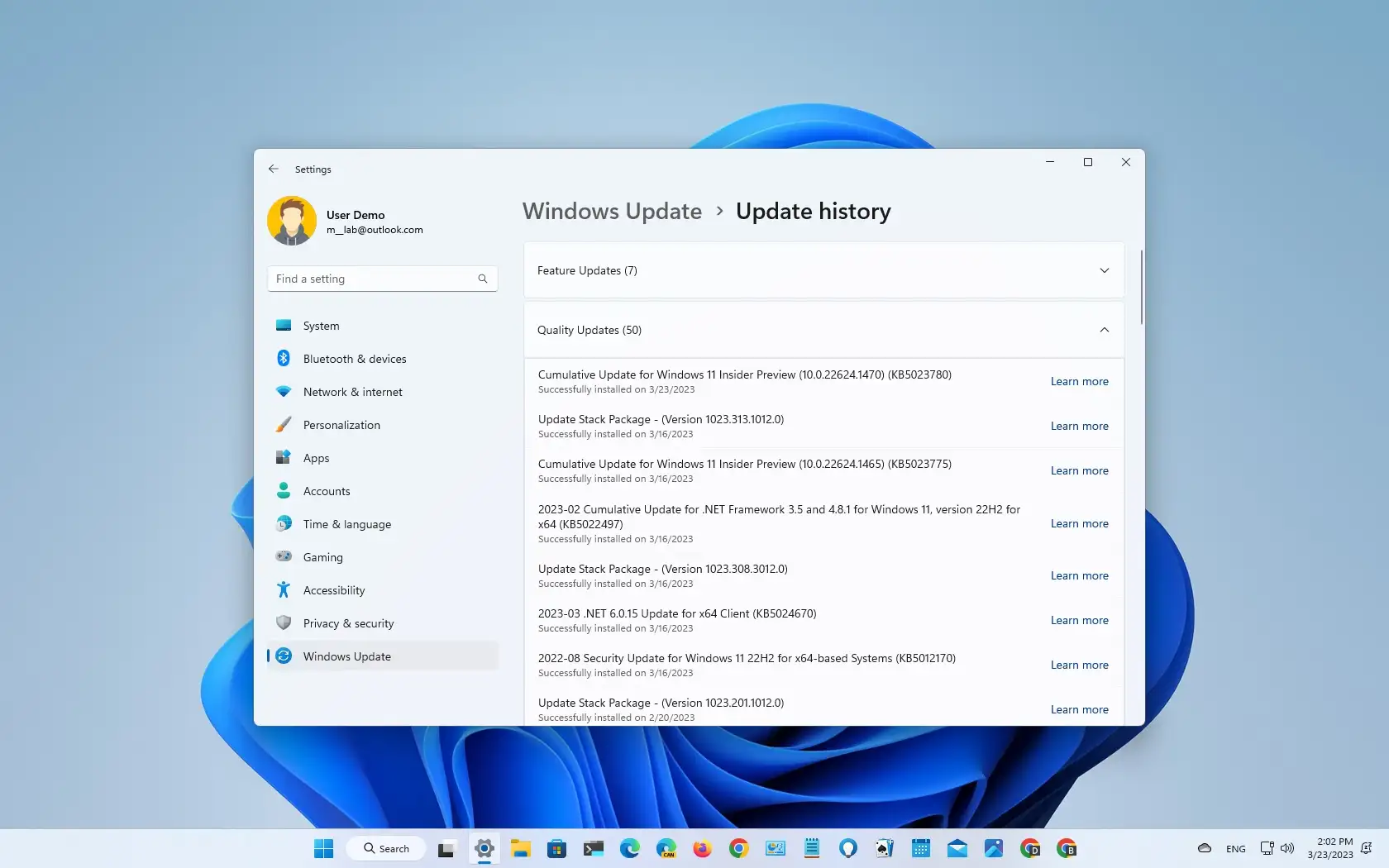Open Privacy & security settings
The width and height of the screenshot is (1389, 868).
click(x=383, y=623)
